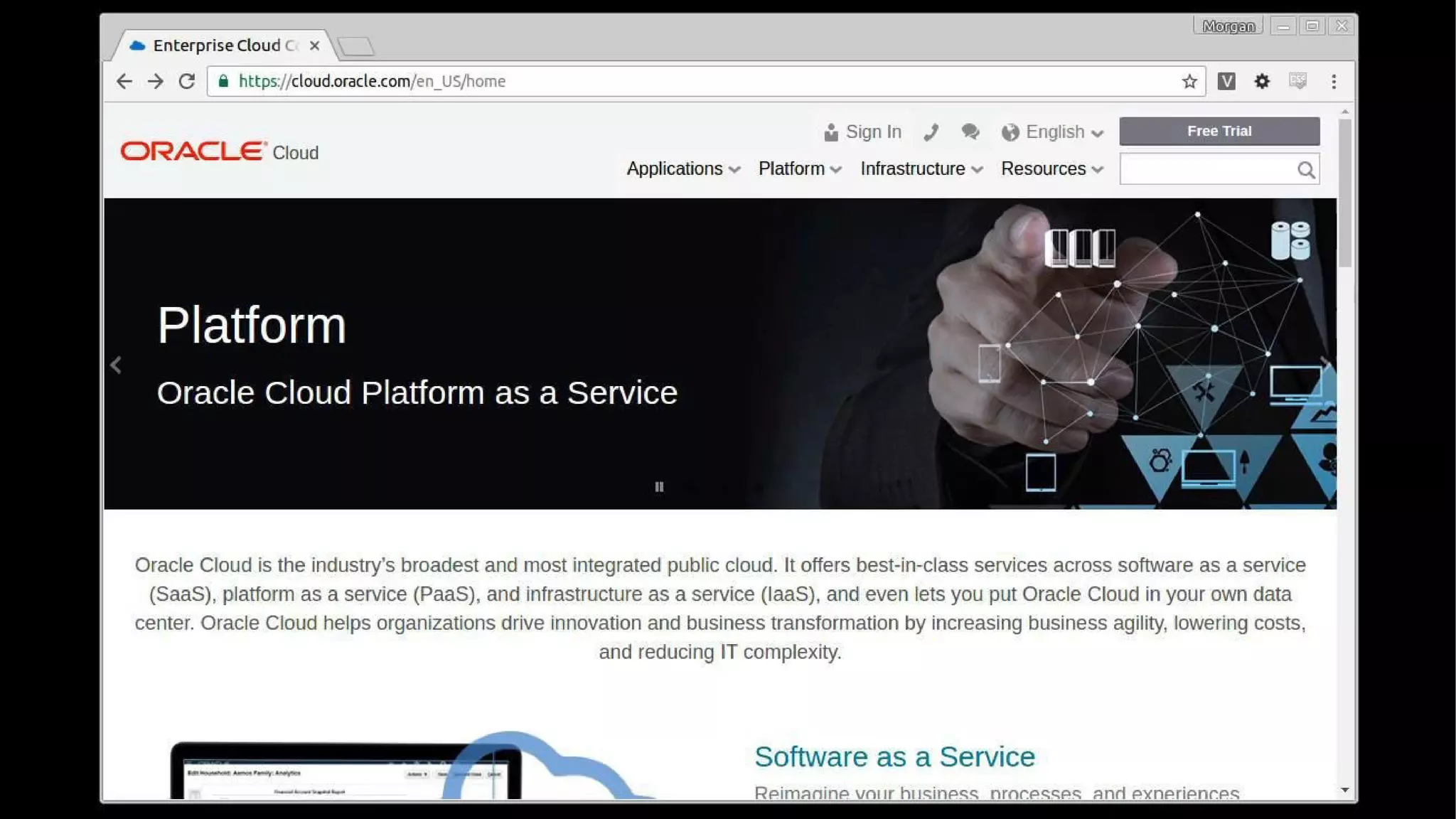Image resolution: width=1456 pixels, height=819 pixels.
Task: Click the Morgan profile button
Action: click(1228, 26)
